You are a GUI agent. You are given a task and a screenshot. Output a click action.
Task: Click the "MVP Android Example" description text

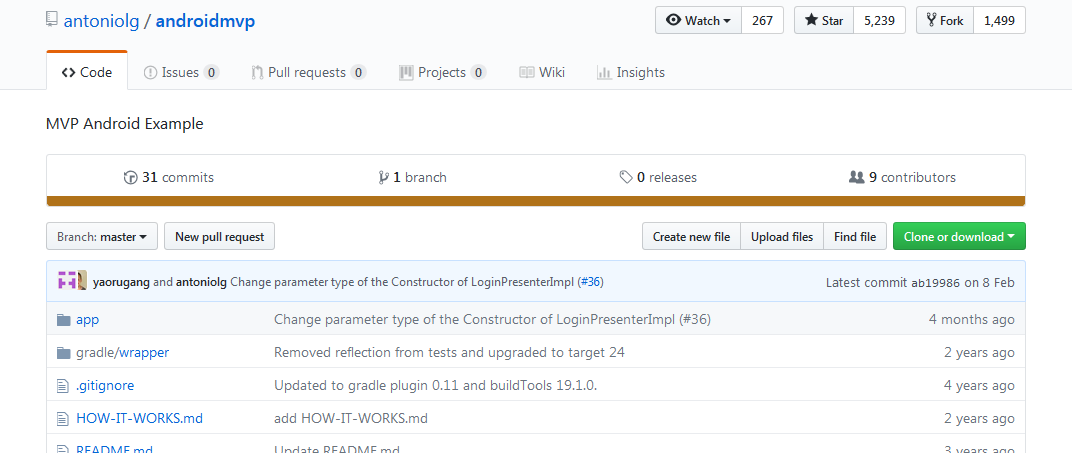pos(124,124)
